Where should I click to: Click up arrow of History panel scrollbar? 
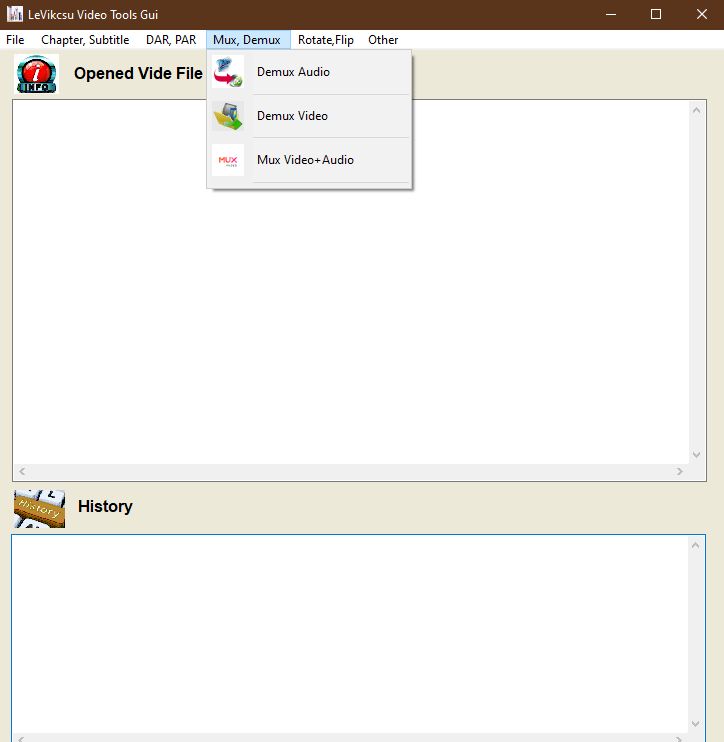click(695, 546)
